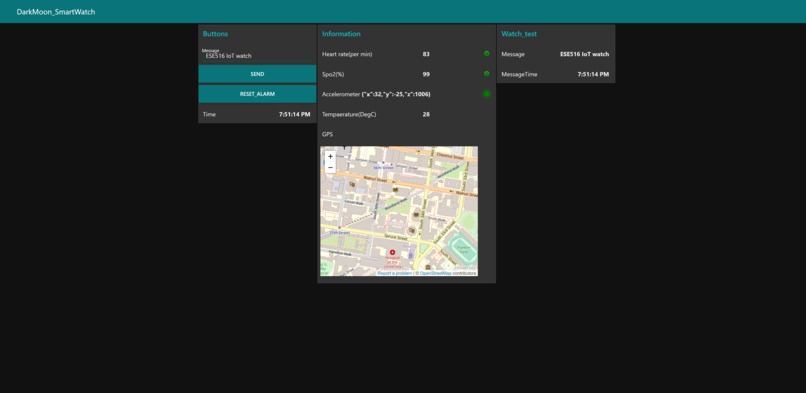This screenshot has width=806, height=393.
Task: Click the GPS map view
Action: [399, 211]
